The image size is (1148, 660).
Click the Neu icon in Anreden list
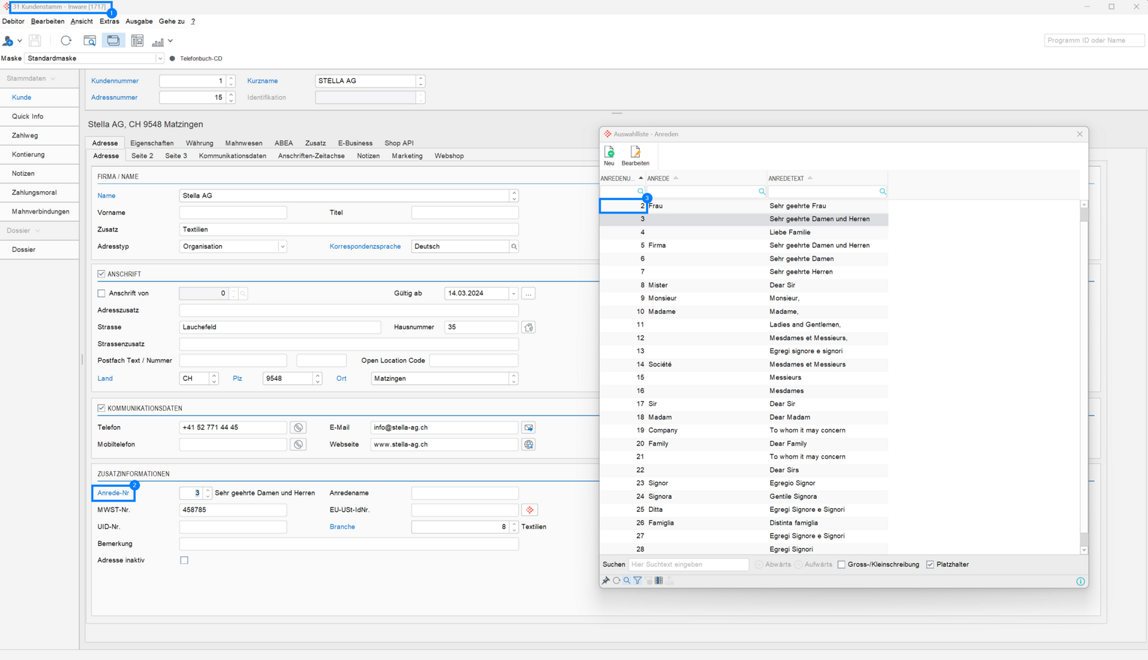609,153
